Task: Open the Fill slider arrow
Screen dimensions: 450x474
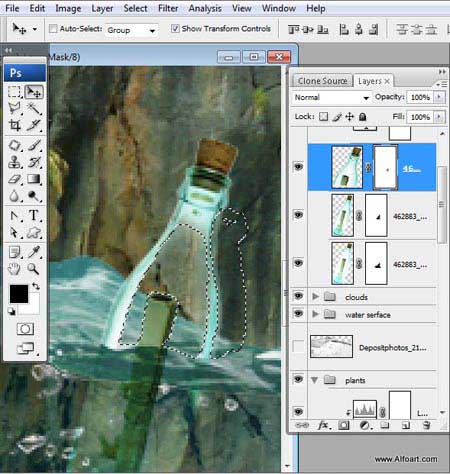Action: point(439,117)
